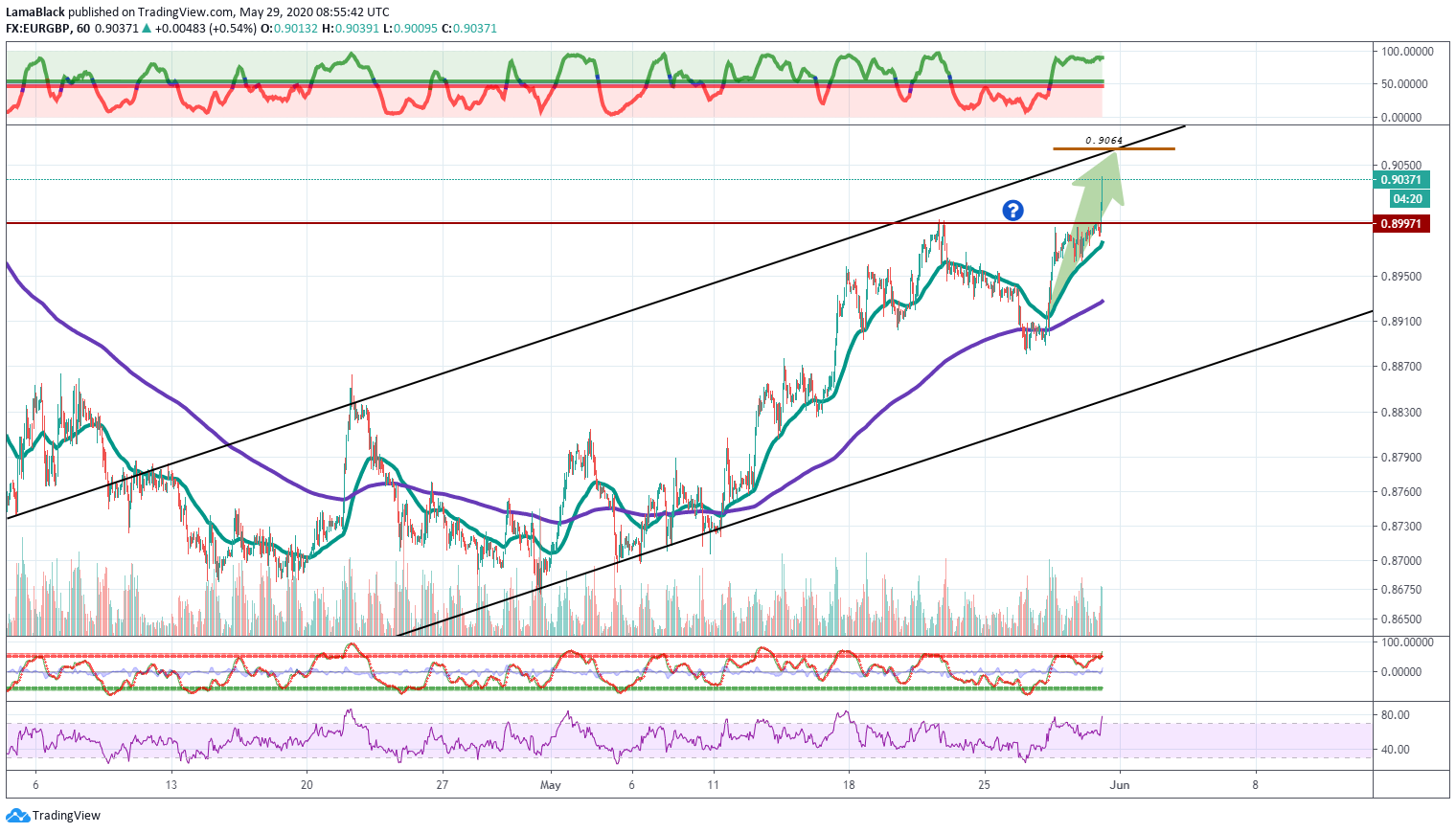The image size is (1456, 833).
Task: Click the RSI 80.00 scale label
Action: (1396, 715)
